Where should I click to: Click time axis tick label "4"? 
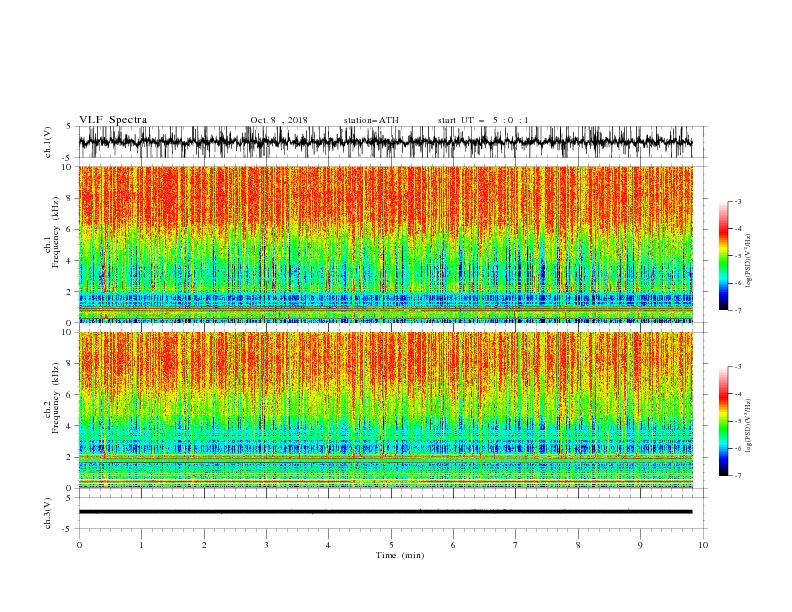328,545
